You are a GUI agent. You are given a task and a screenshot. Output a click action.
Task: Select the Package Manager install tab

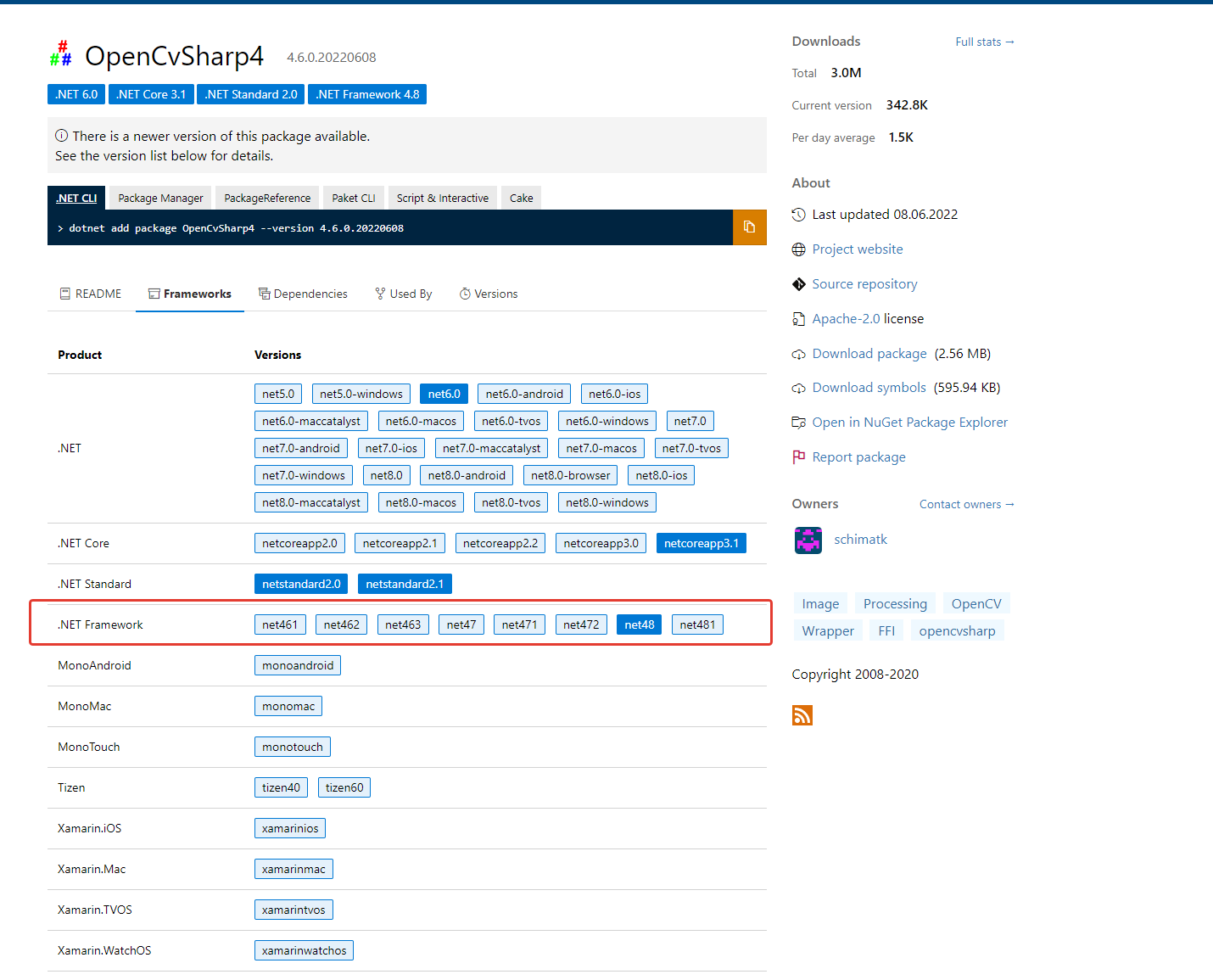tap(161, 198)
